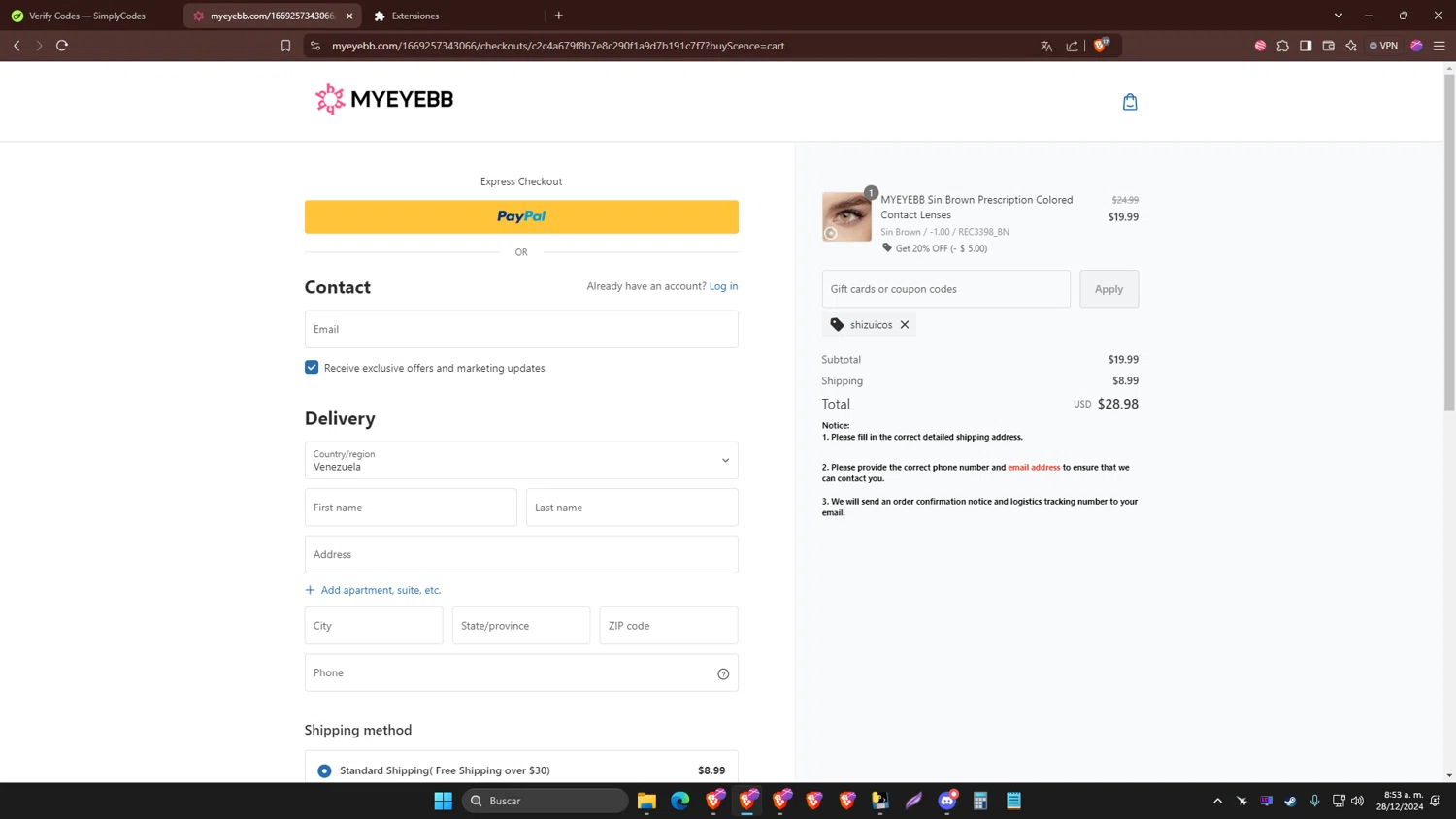Open the volume control in system tray
The height and width of the screenshot is (819, 1456).
[1357, 801]
